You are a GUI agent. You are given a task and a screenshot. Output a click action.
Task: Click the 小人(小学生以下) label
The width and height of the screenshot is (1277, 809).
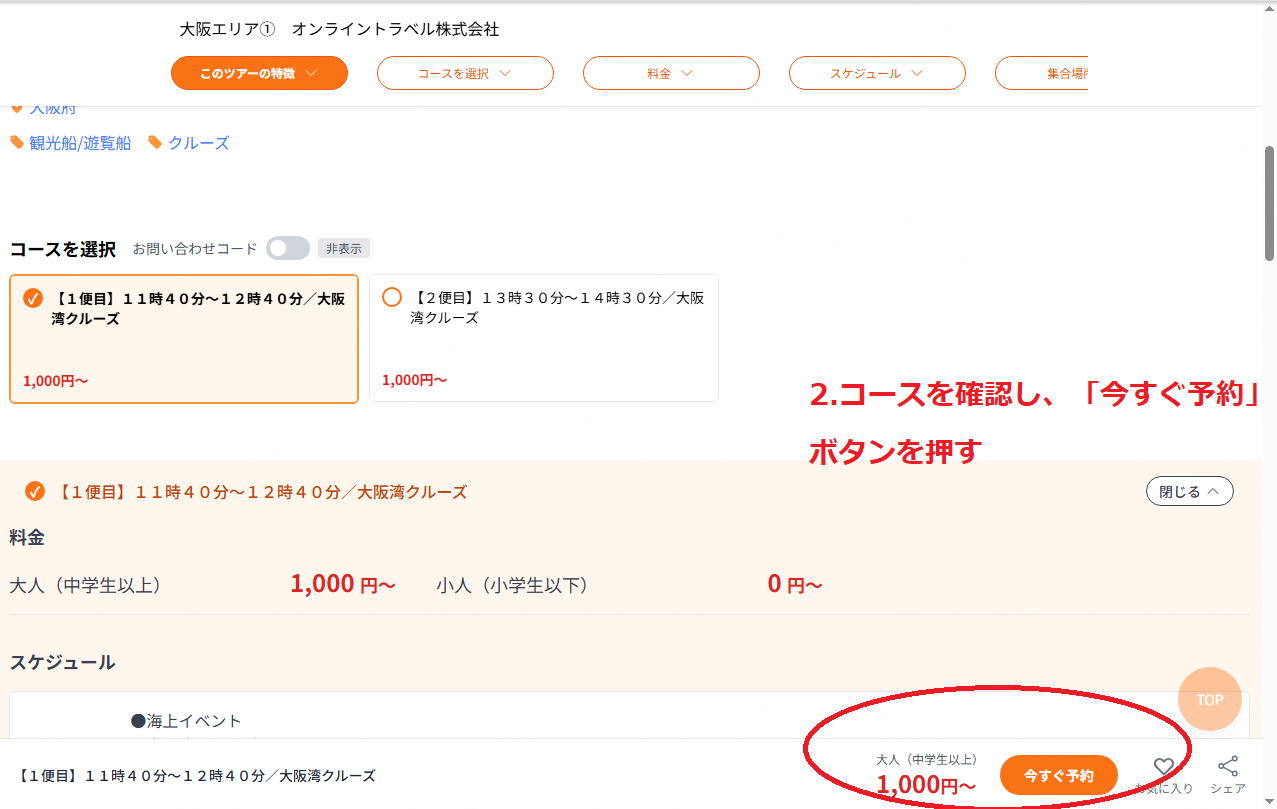(x=512, y=585)
